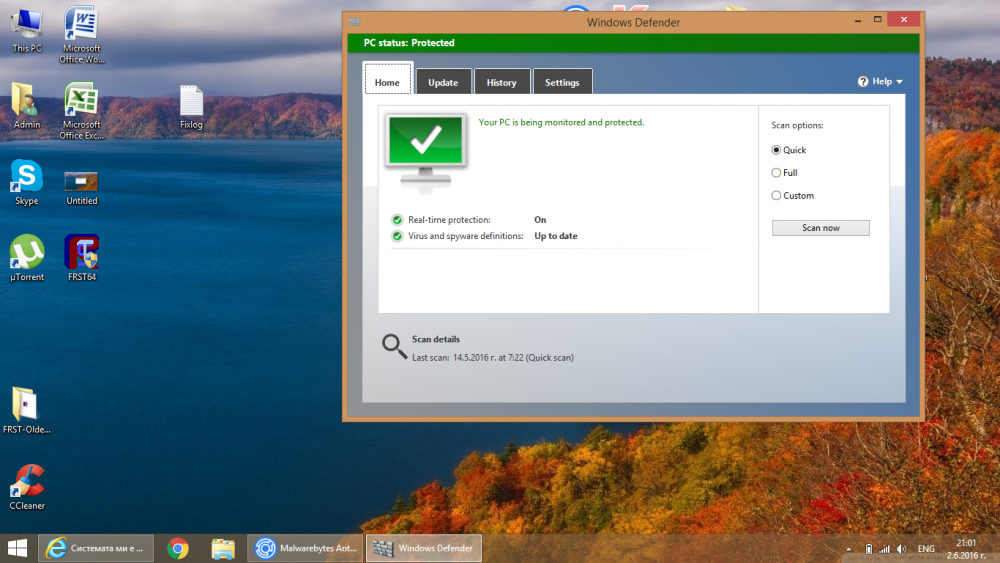Select Full scan option
This screenshot has height=563, width=1000.
click(x=784, y=173)
